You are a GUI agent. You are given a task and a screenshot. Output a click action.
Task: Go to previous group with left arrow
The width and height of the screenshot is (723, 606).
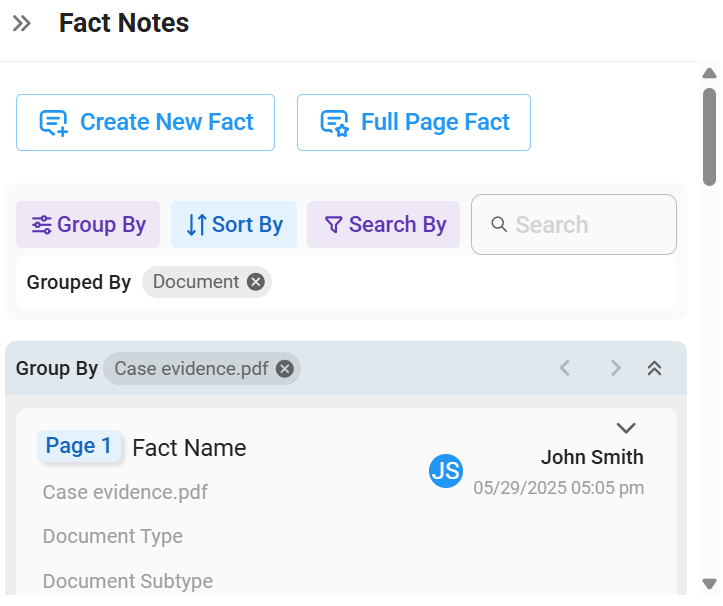[565, 368]
